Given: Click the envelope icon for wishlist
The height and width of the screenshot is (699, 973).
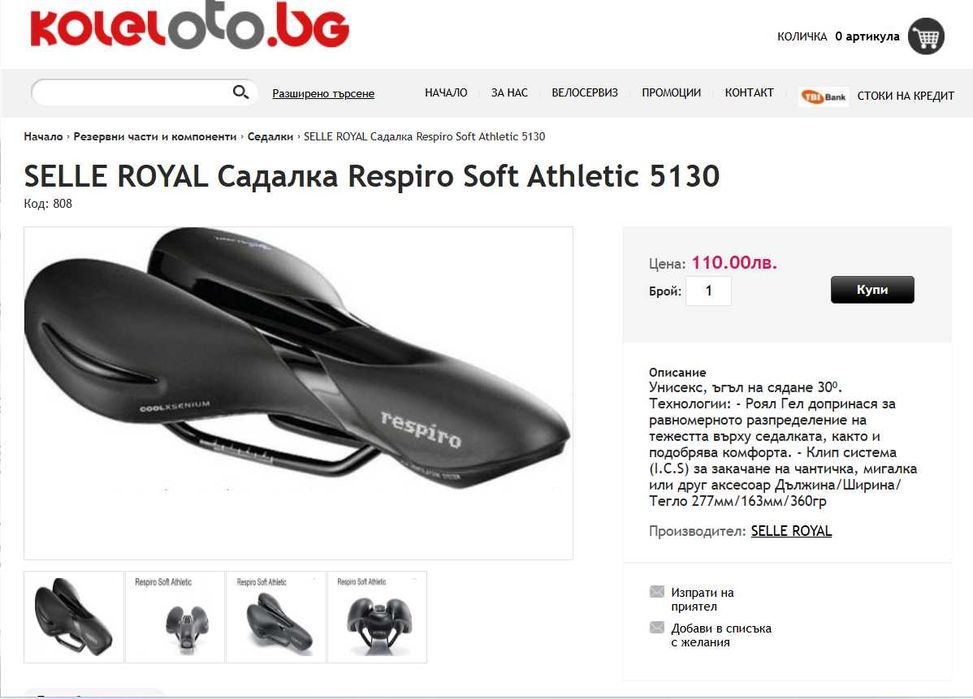Looking at the screenshot, I should pos(657,628).
